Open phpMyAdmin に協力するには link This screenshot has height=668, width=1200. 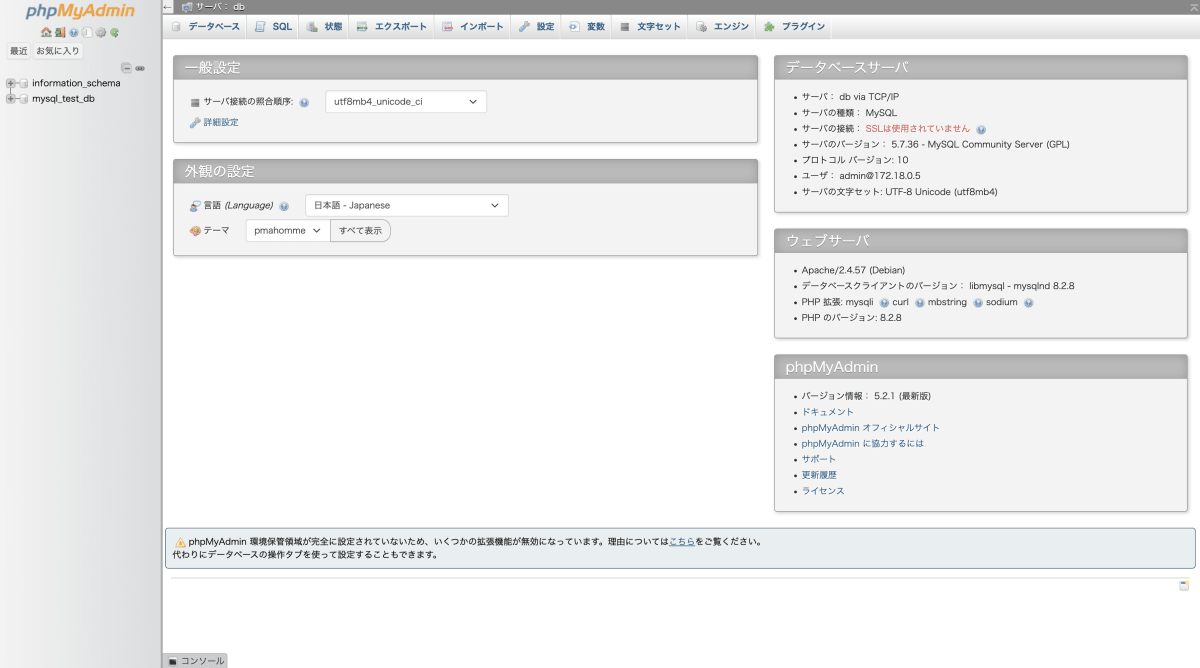click(863, 444)
